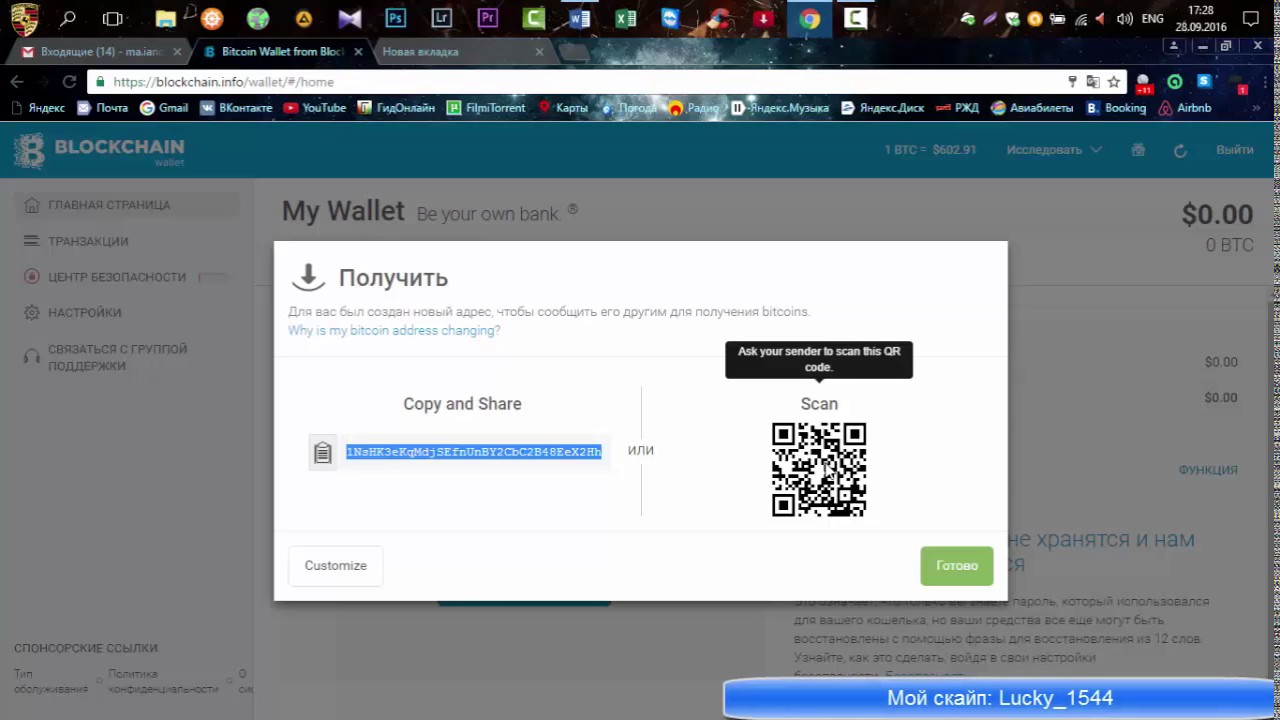This screenshot has height=720, width=1280.
Task: Click the 1 BTC = $602.91 rate
Action: pos(930,150)
